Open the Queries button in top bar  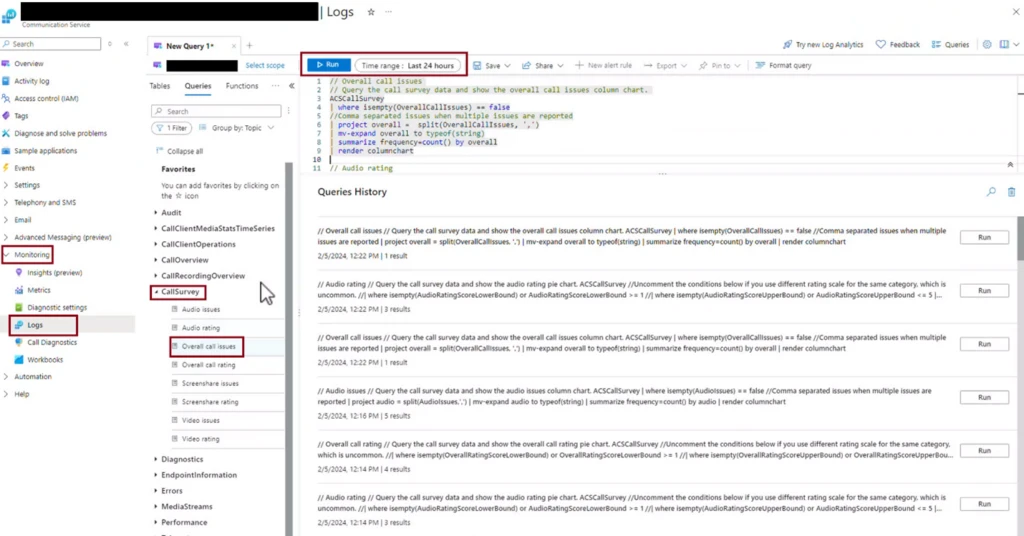950,44
